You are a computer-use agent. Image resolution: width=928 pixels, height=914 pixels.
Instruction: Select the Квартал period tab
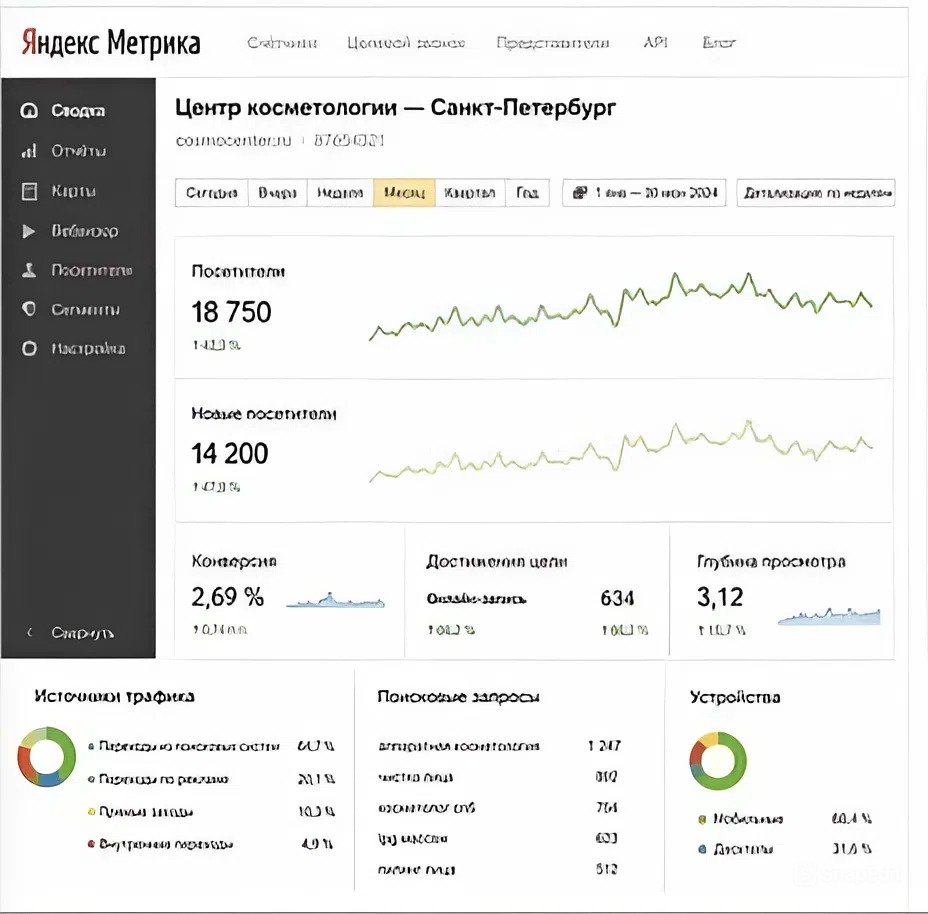pyautogui.click(x=470, y=193)
